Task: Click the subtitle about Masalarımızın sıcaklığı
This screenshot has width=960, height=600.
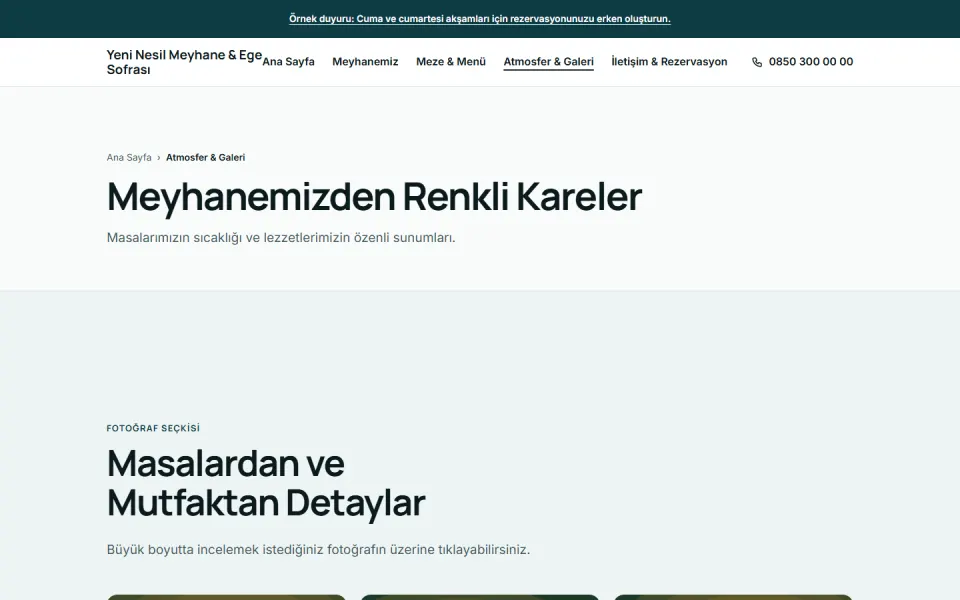Action: [x=281, y=238]
